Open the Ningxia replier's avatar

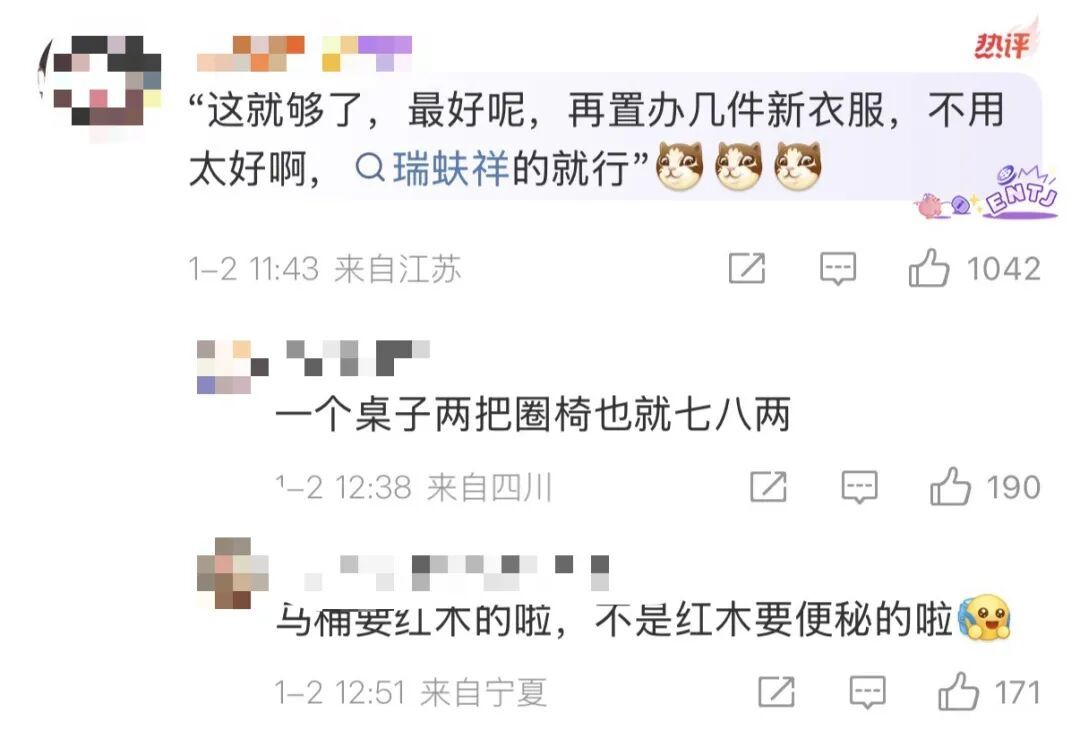click(232, 573)
